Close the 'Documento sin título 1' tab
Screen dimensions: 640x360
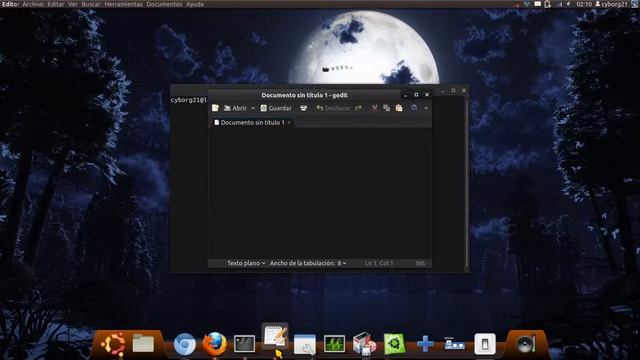289,122
